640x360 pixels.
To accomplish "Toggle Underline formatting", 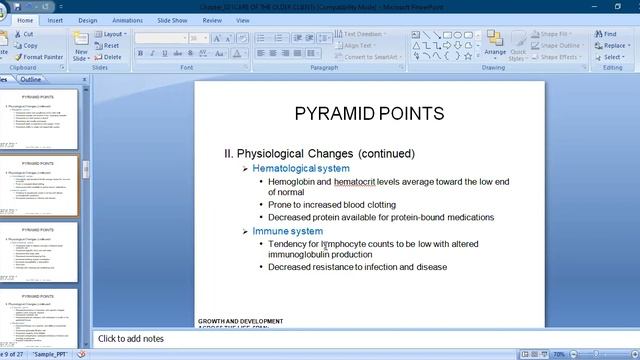I will [x=165, y=53].
